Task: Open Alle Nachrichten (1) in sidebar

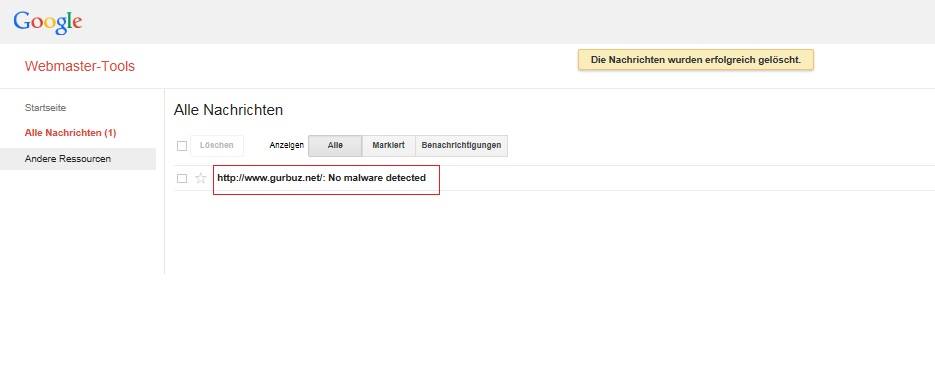Action: (70, 133)
